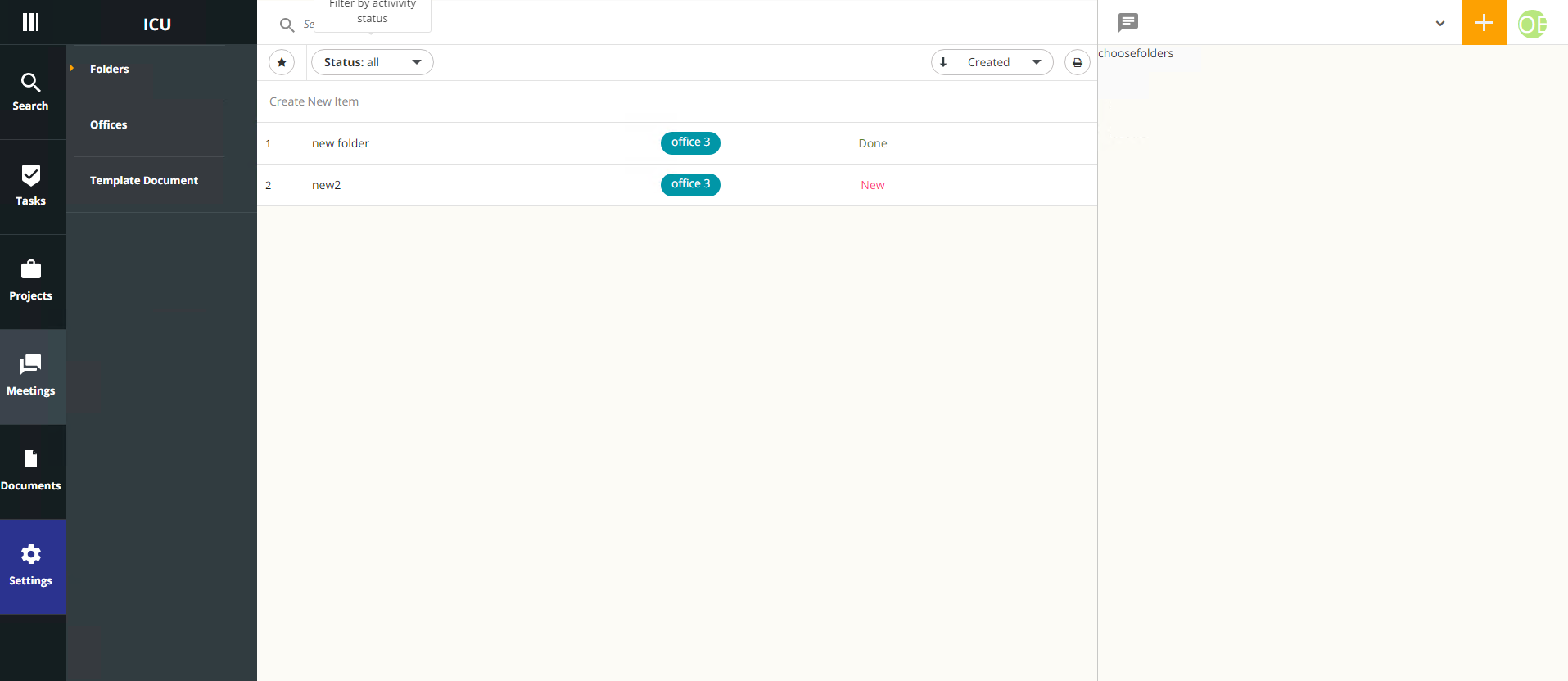Open the Search section in sidebar

(31, 92)
